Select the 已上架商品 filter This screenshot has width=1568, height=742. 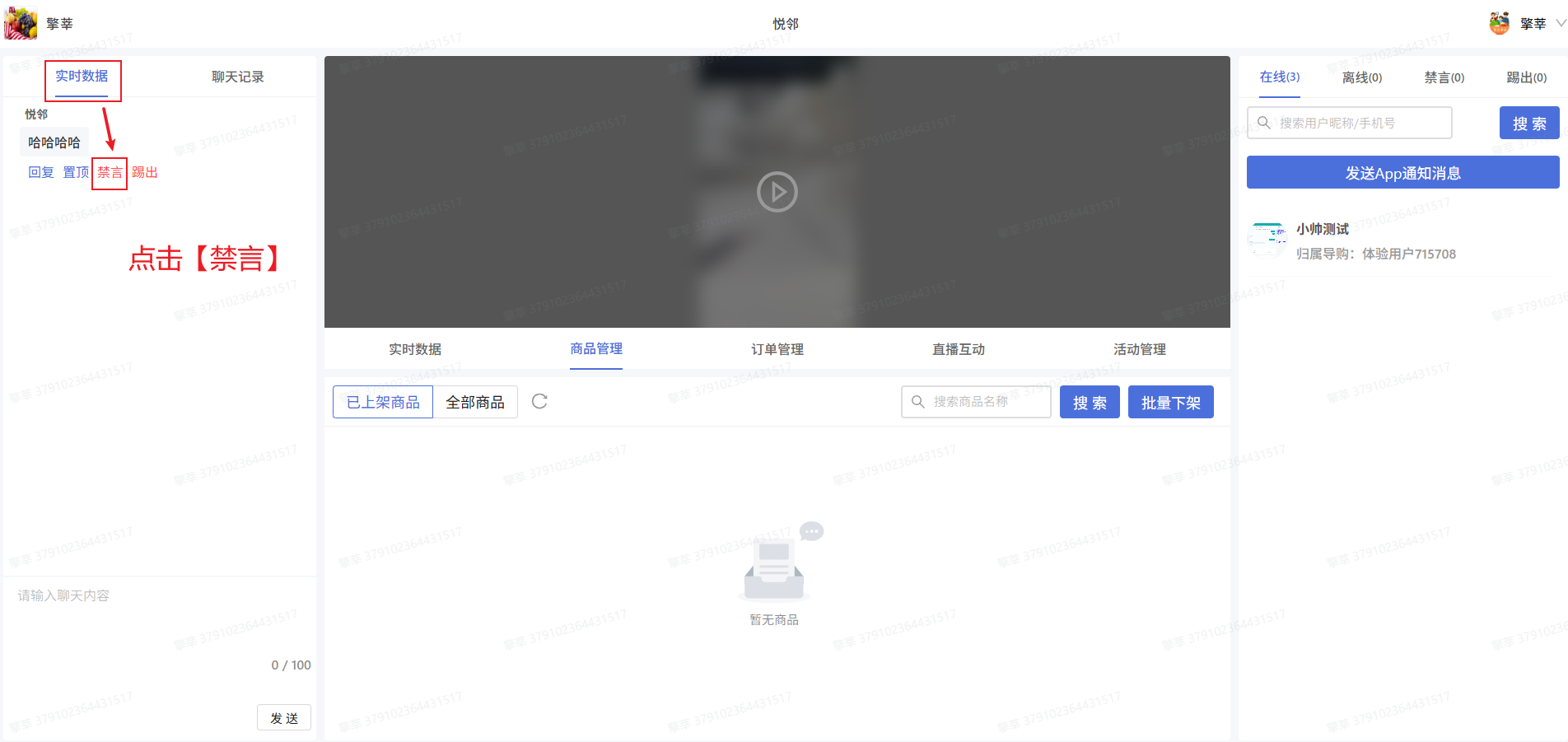(383, 402)
